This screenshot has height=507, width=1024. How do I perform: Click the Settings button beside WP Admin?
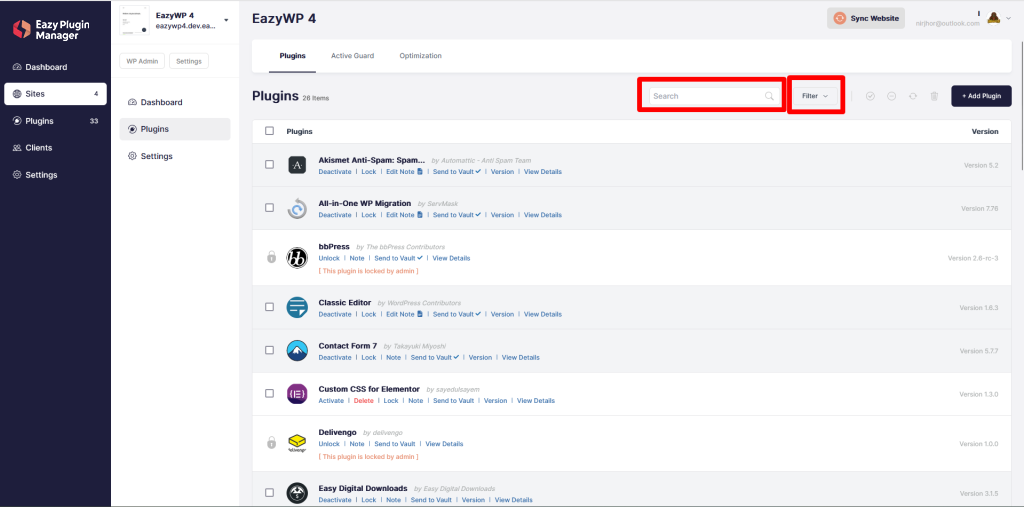tap(189, 61)
